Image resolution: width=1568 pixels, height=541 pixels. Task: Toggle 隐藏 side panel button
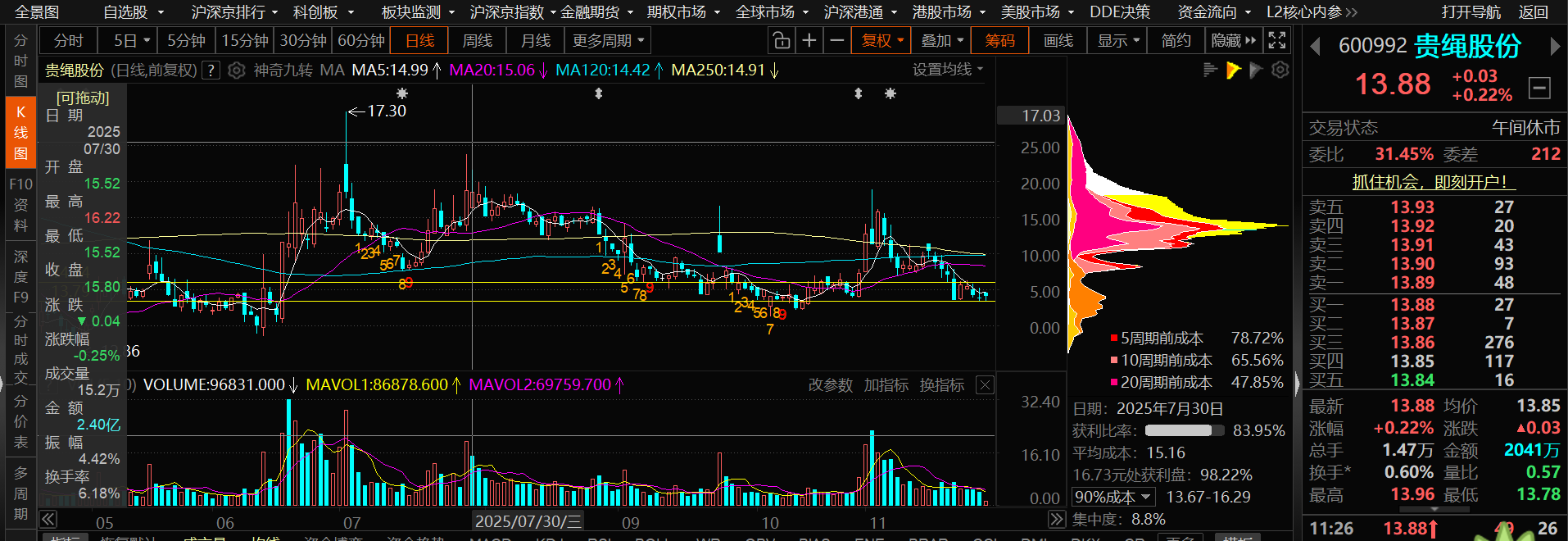click(1233, 40)
